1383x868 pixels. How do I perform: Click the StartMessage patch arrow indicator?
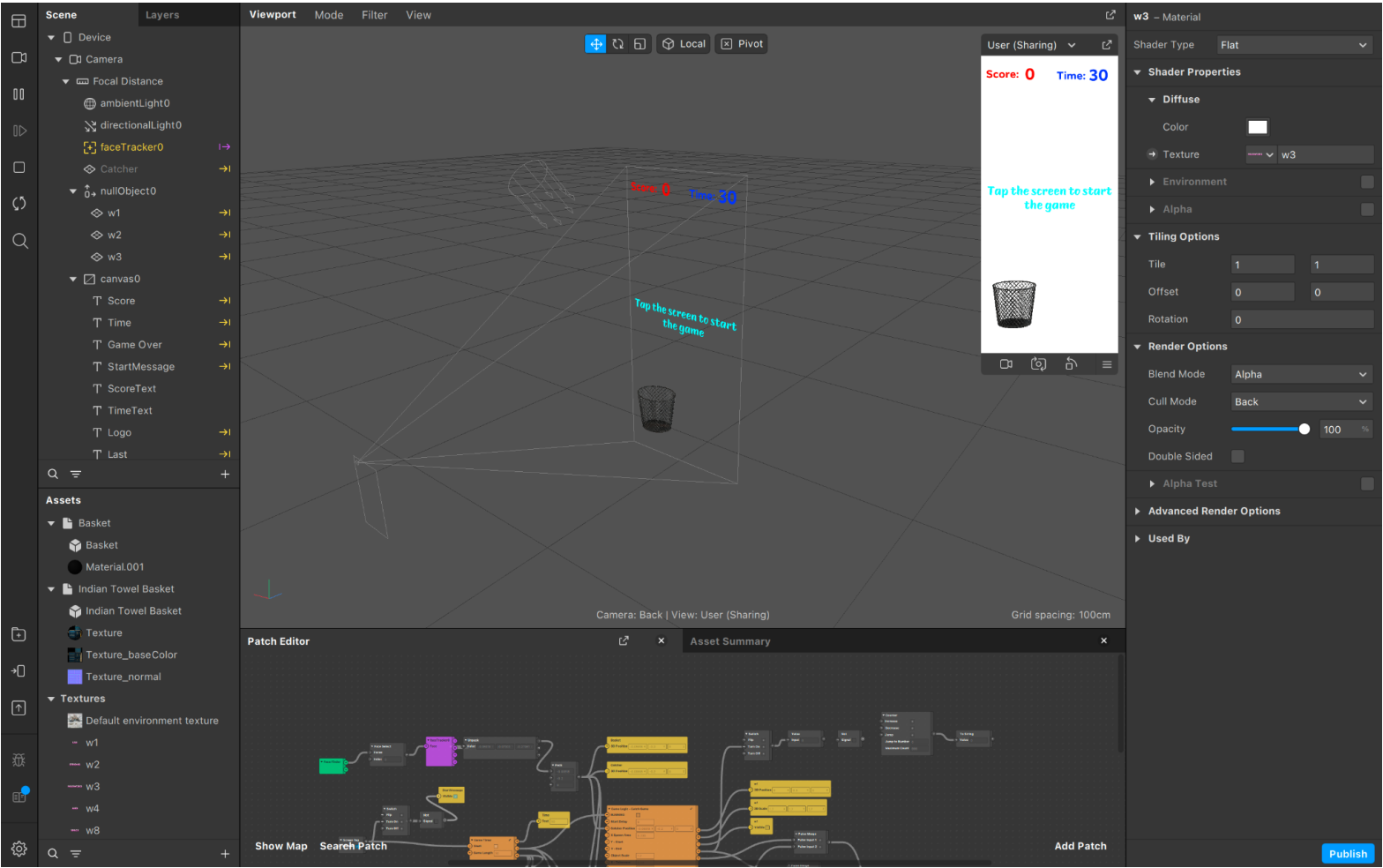click(x=225, y=367)
